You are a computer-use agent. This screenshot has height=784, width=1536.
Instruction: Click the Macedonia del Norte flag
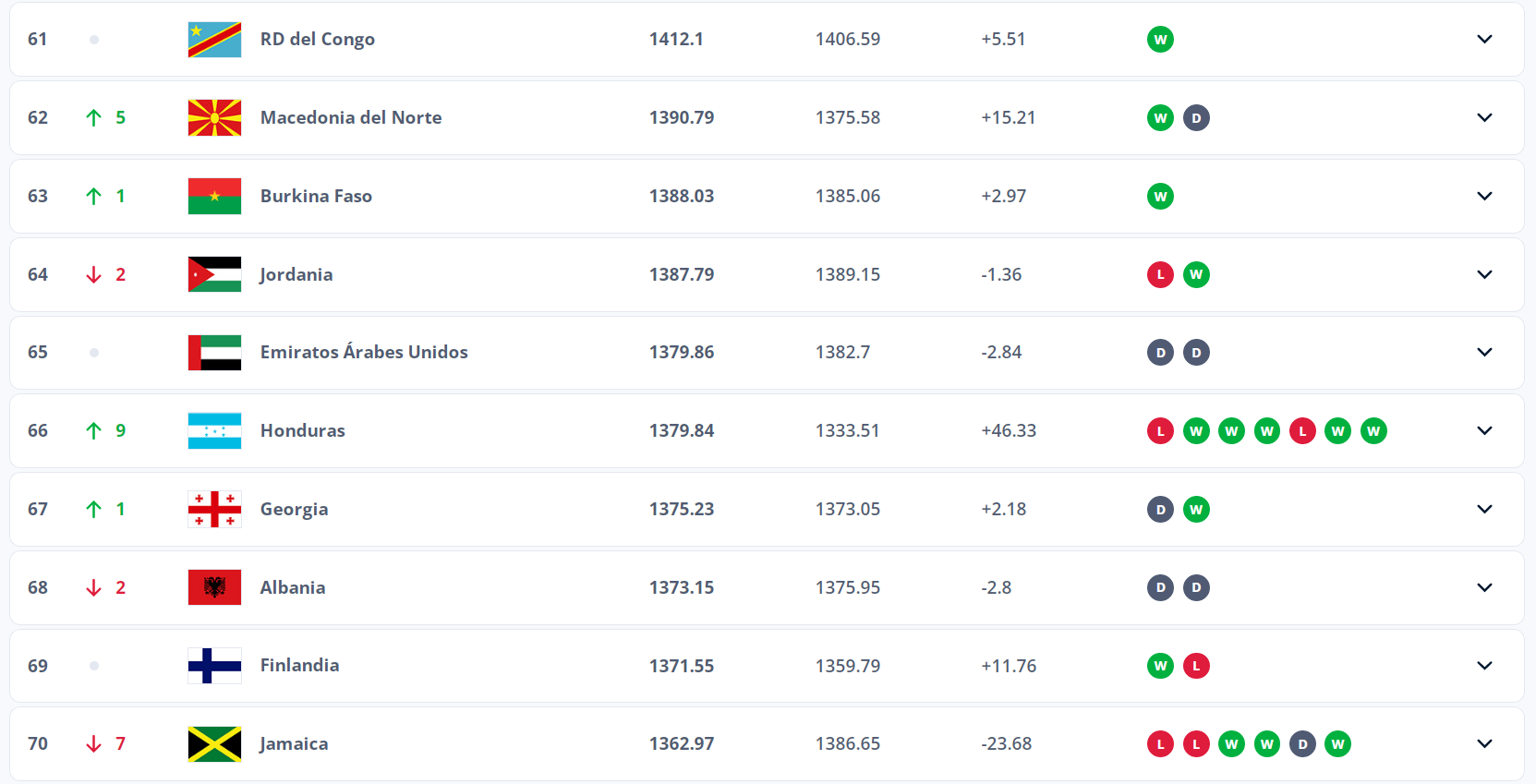pos(214,118)
